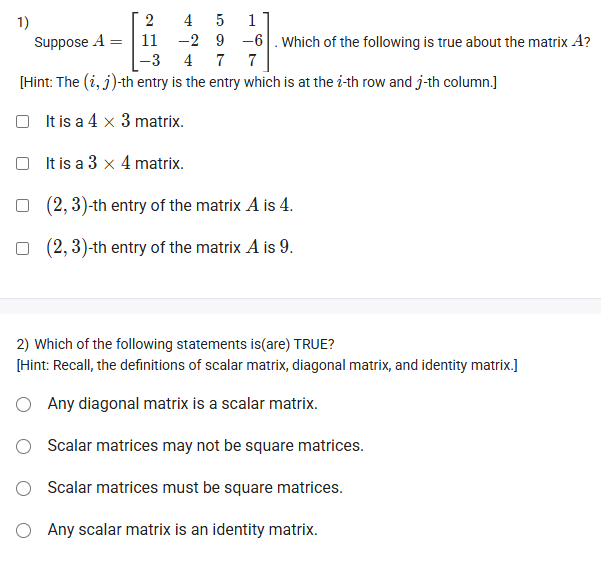Tick the checkbox for '4 × 3 matrix'
Viewport: 601px width, 571px height.
pyautogui.click(x=22, y=122)
